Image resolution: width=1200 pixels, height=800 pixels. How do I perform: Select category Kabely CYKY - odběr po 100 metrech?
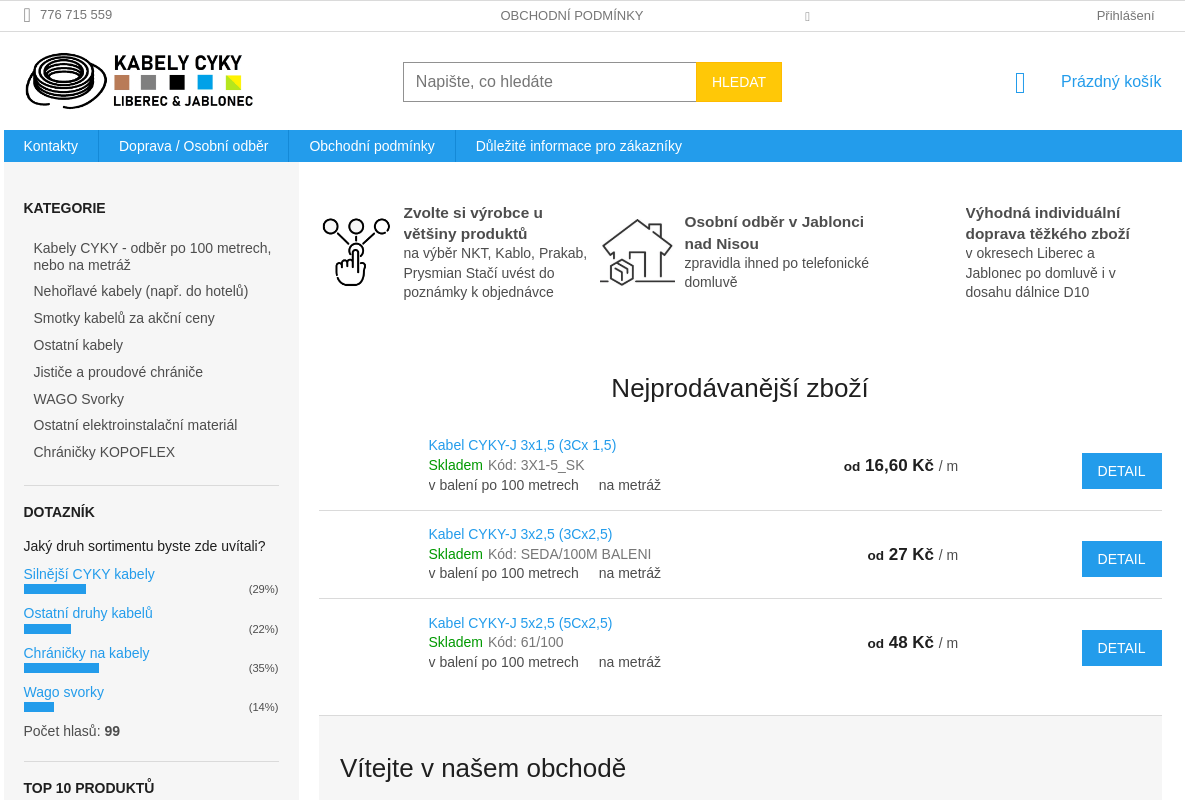pyautogui.click(x=153, y=256)
